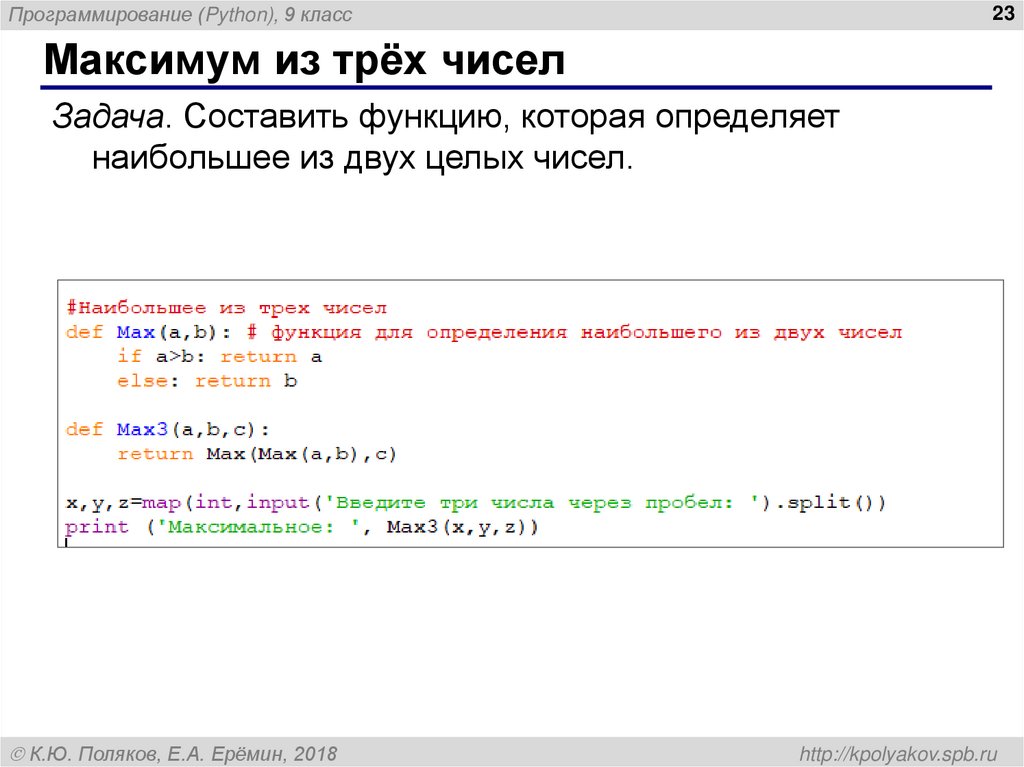Image resolution: width=1024 pixels, height=767 pixels.
Task: Select the word "Задача" in the body text
Action: point(110,118)
